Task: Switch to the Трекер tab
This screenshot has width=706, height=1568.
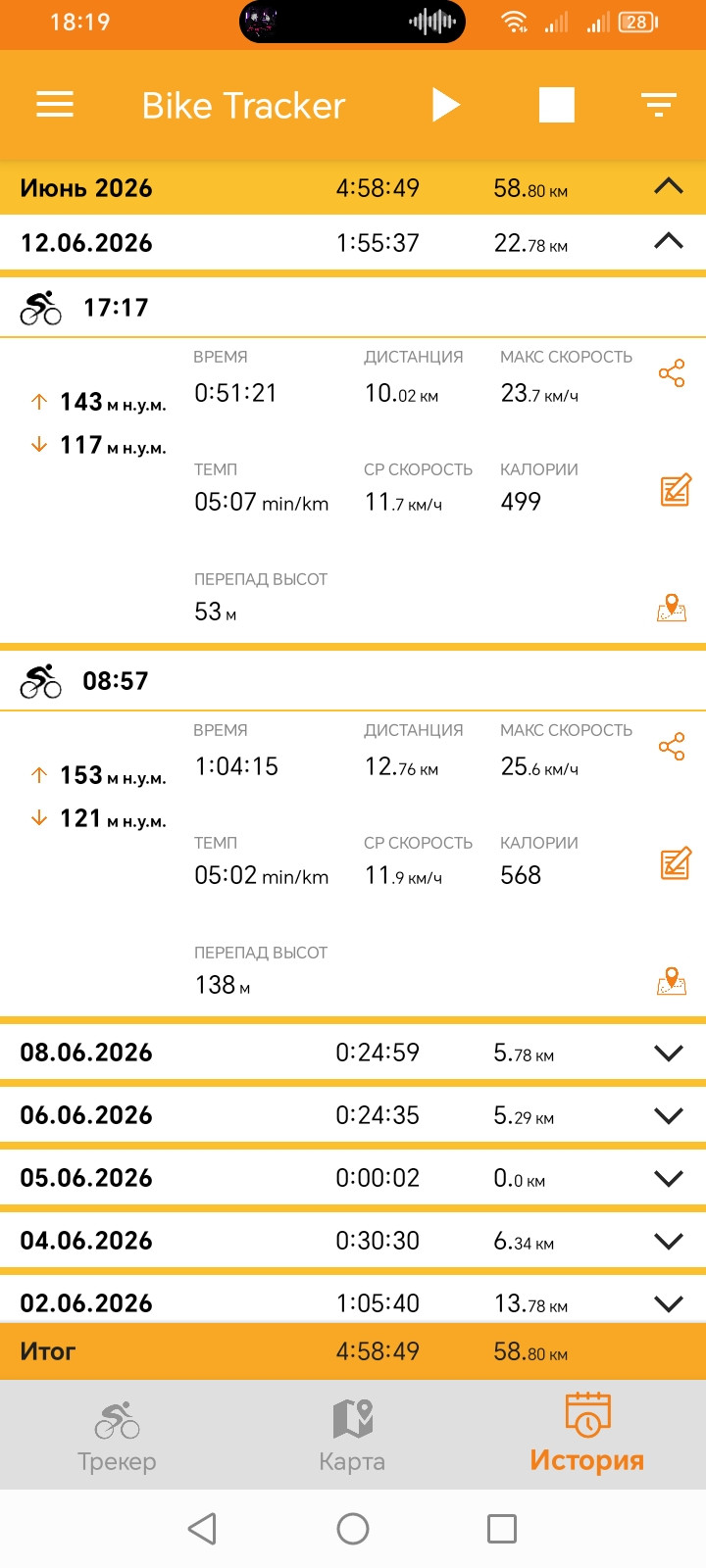Action: [117, 1436]
